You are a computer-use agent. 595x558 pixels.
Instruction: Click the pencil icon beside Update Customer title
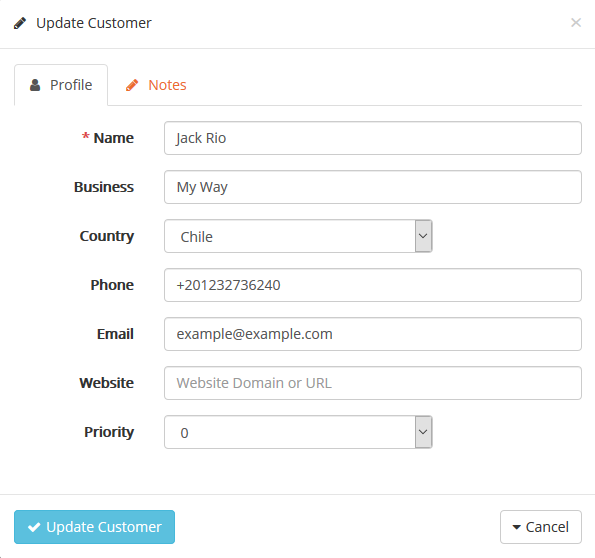click(x=20, y=23)
